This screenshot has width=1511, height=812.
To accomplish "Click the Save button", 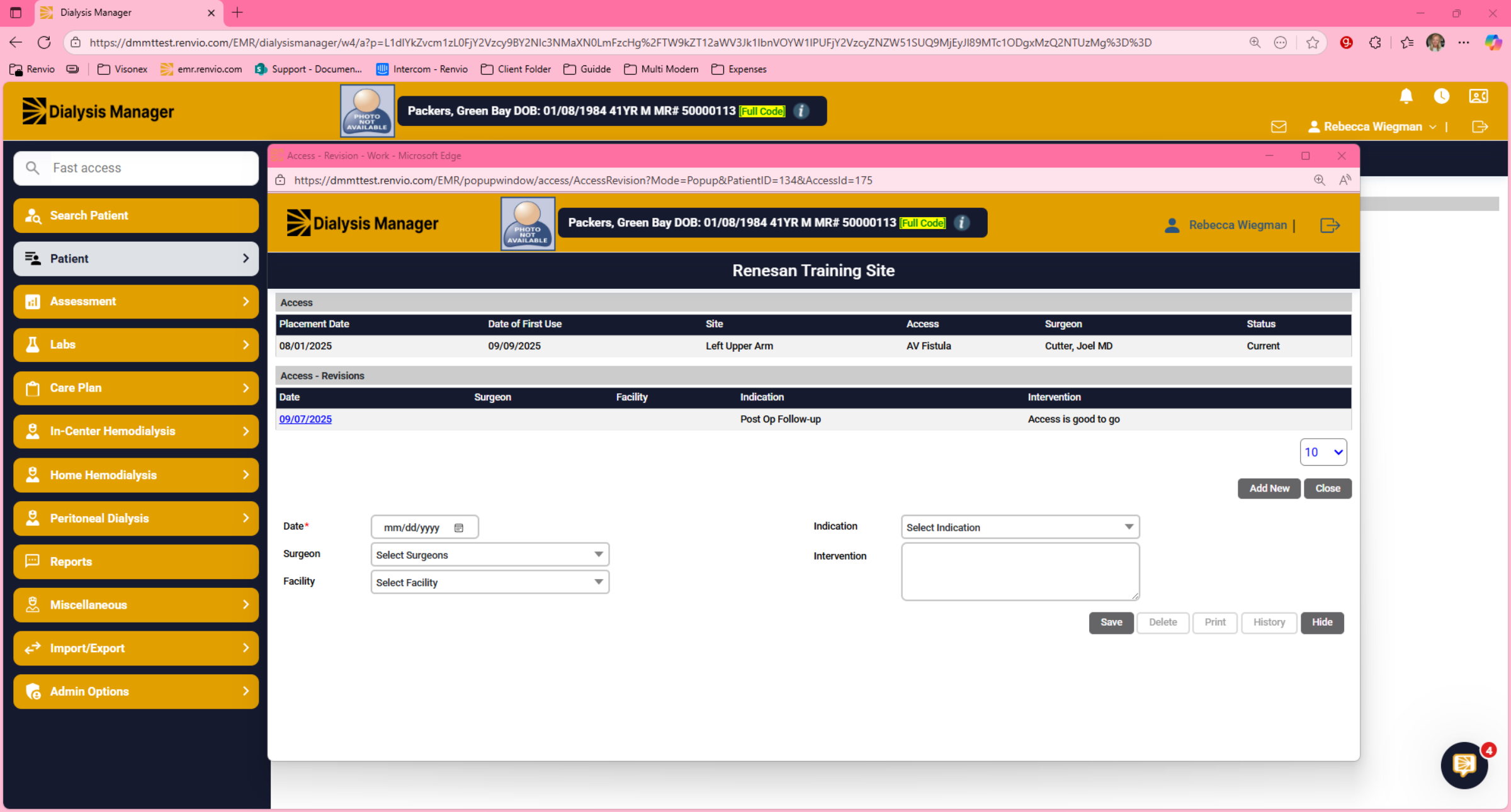I will pyautogui.click(x=1111, y=623).
